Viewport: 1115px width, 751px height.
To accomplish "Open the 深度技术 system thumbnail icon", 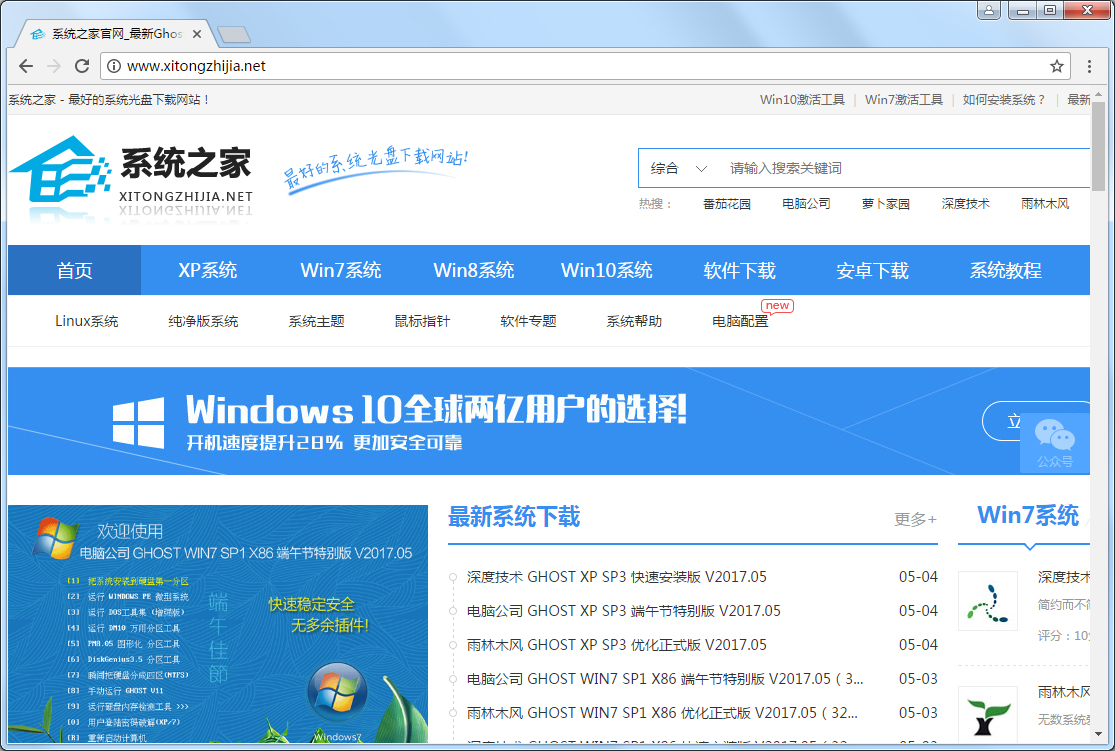I will pyautogui.click(x=987, y=601).
